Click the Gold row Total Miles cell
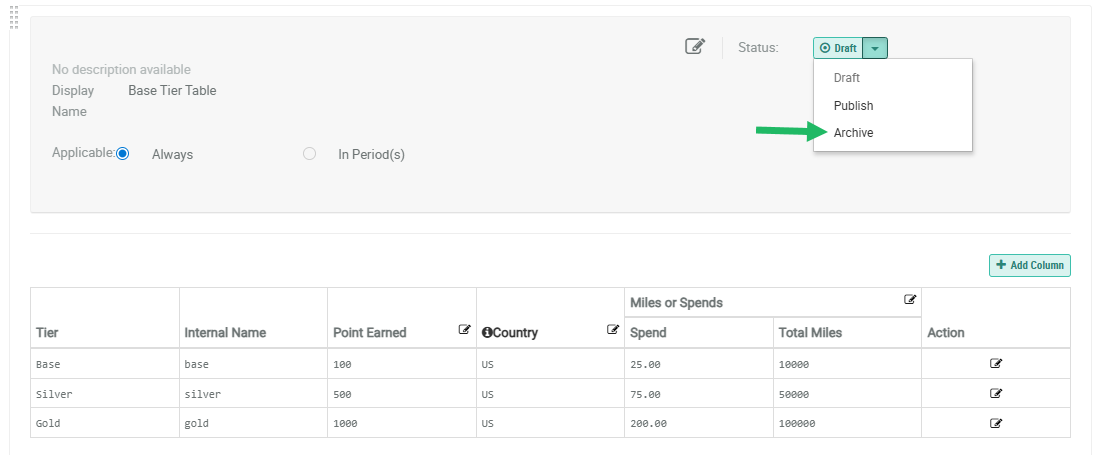This screenshot has width=1099, height=455. (x=797, y=423)
